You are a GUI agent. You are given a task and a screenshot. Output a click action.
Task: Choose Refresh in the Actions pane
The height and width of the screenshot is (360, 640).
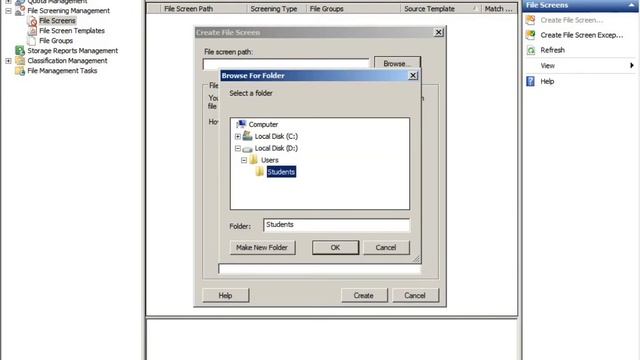point(553,50)
